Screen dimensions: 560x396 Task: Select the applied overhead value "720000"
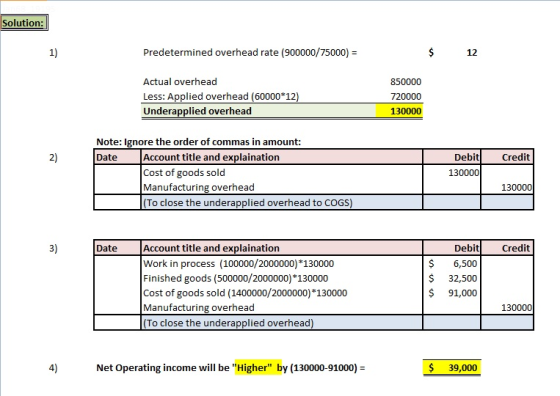coord(406,96)
